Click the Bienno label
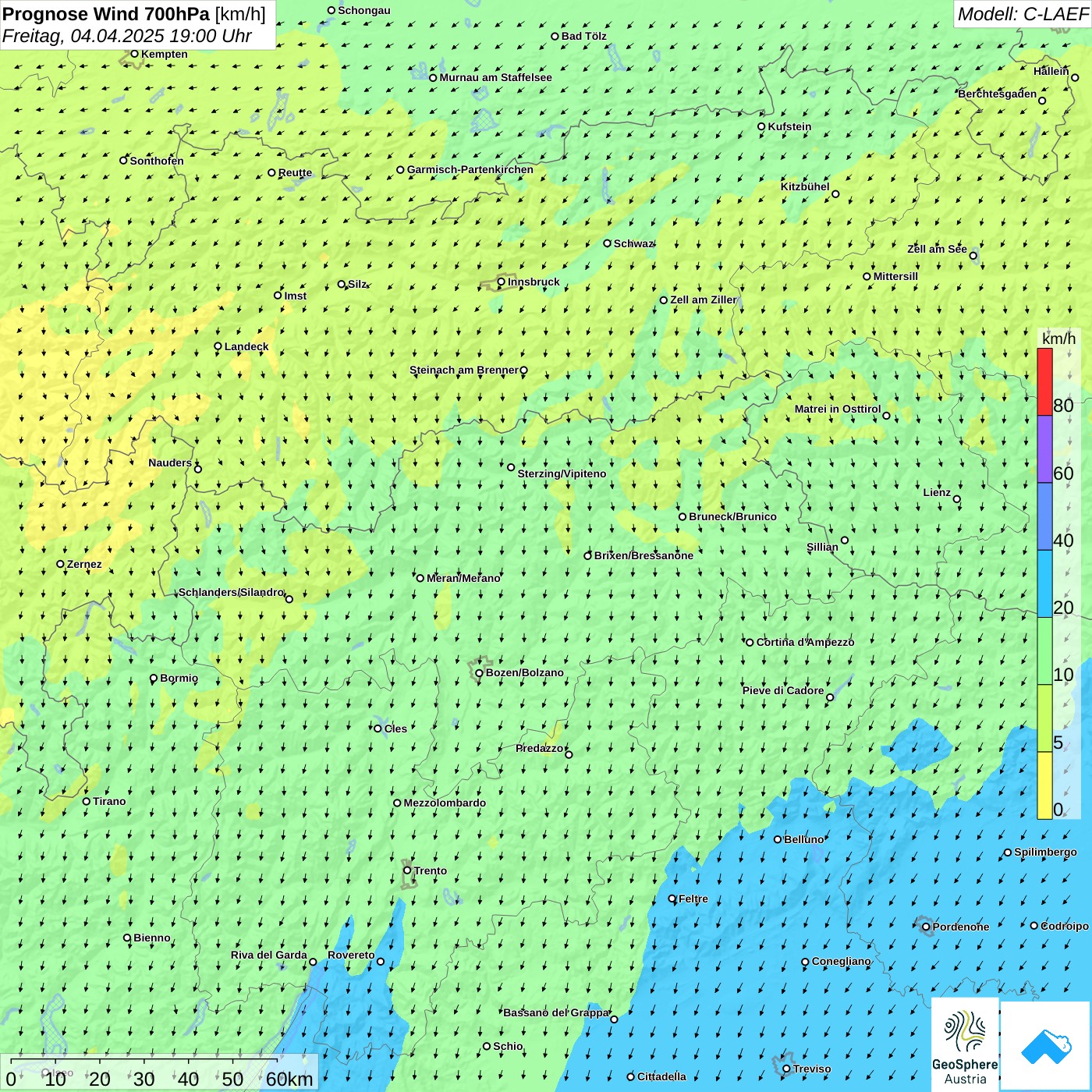 (x=151, y=938)
